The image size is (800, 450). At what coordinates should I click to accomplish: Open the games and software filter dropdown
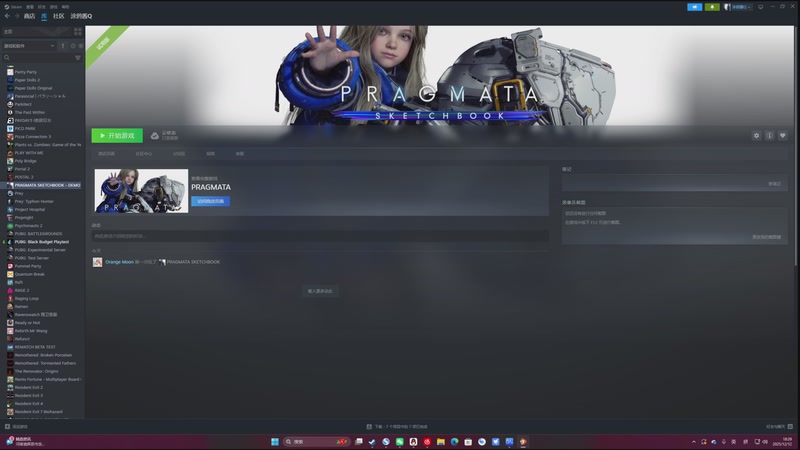tap(29, 46)
